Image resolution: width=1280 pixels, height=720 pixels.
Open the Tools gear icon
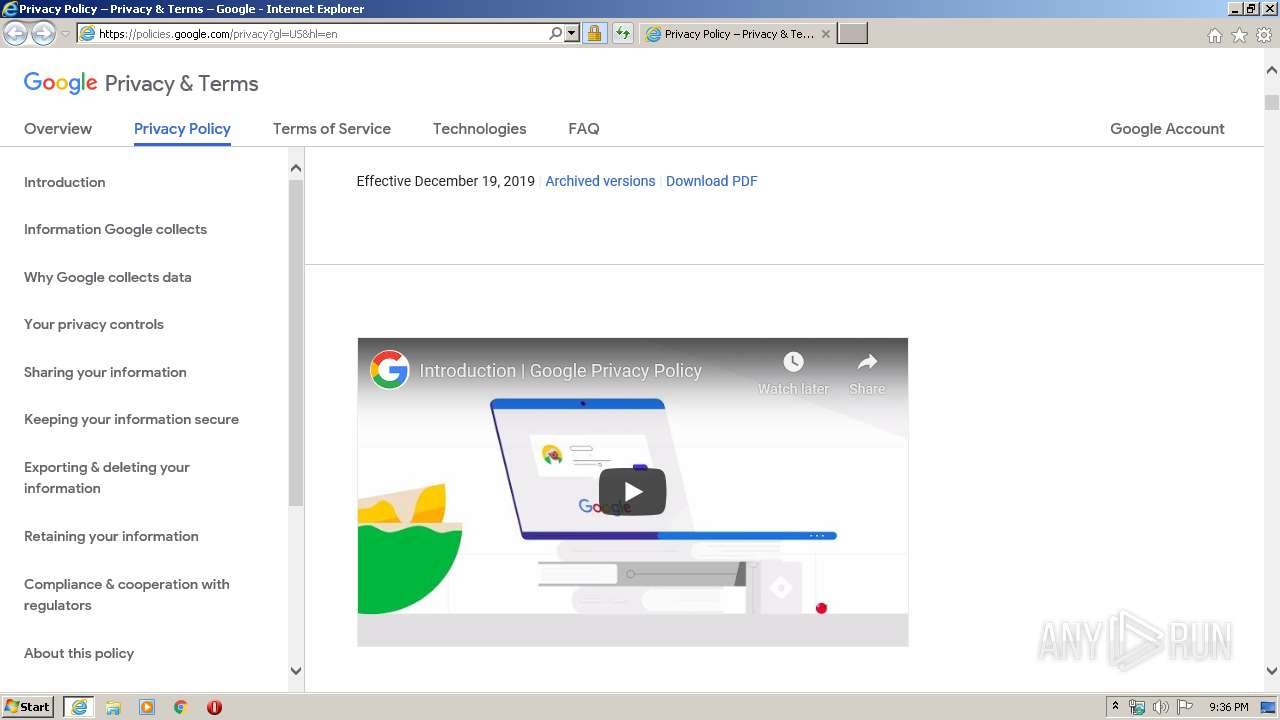pyautogui.click(x=1264, y=35)
